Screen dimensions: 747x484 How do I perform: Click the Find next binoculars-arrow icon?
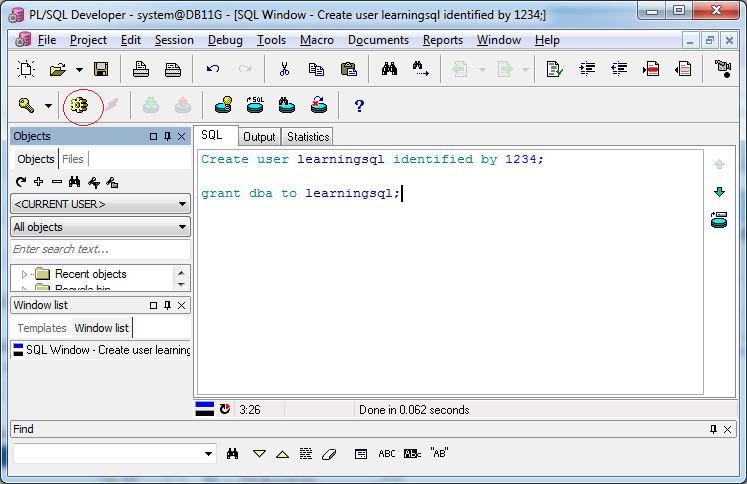421,69
